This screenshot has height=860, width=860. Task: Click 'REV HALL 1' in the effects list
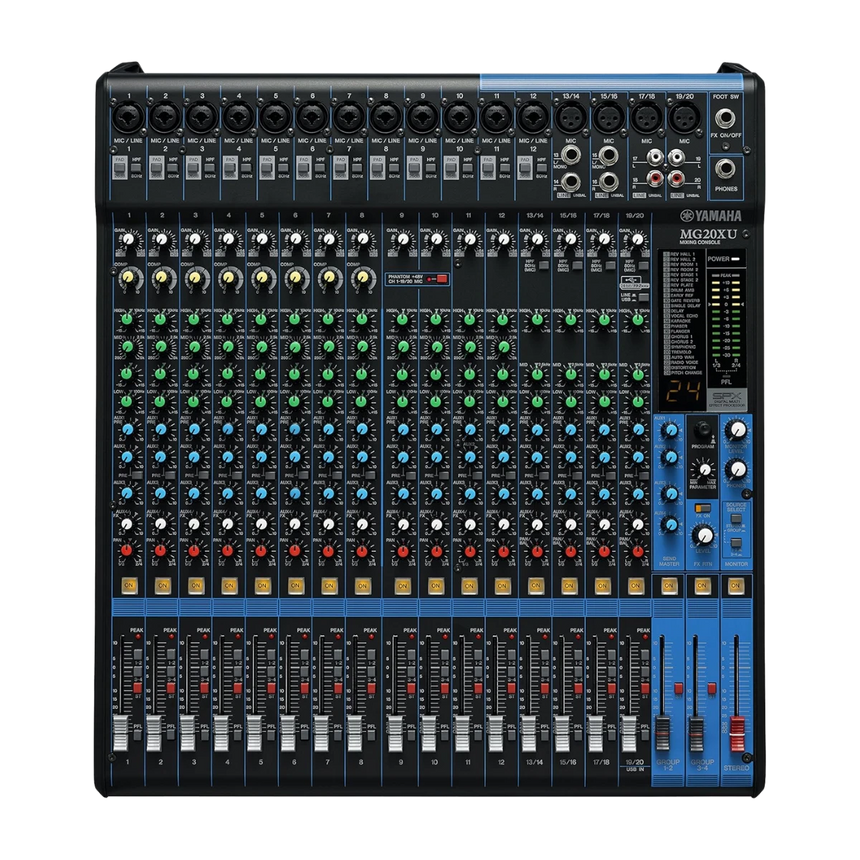click(682, 254)
